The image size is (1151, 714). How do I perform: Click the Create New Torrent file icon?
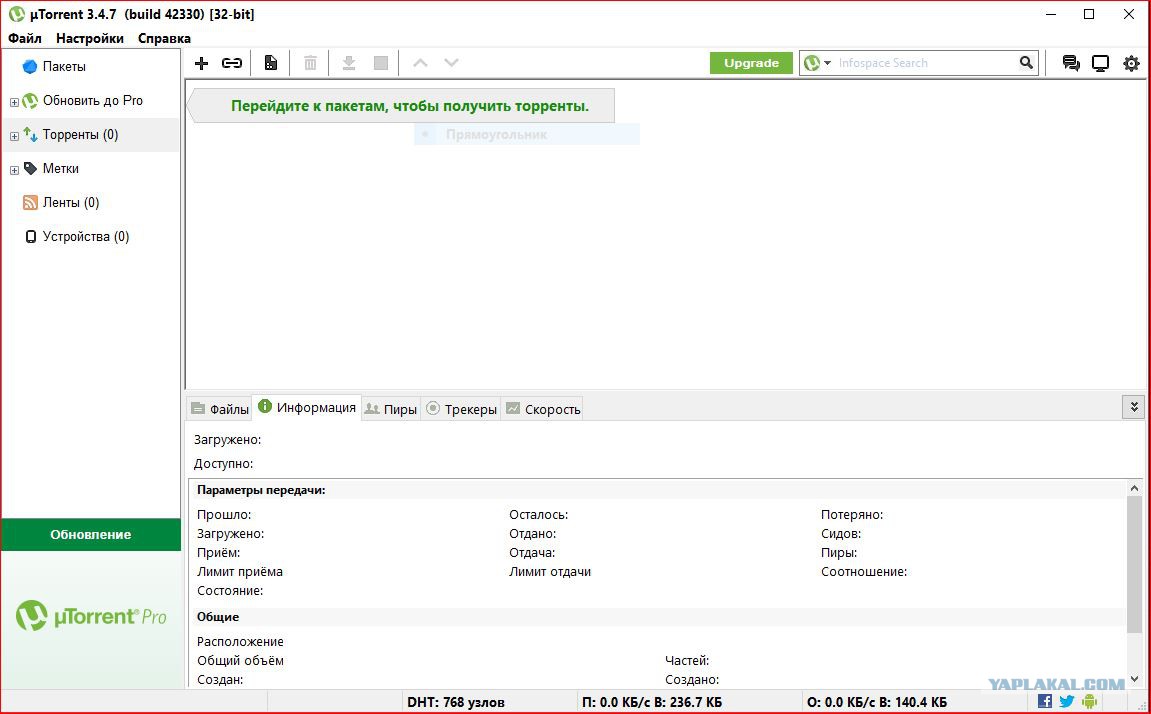271,63
